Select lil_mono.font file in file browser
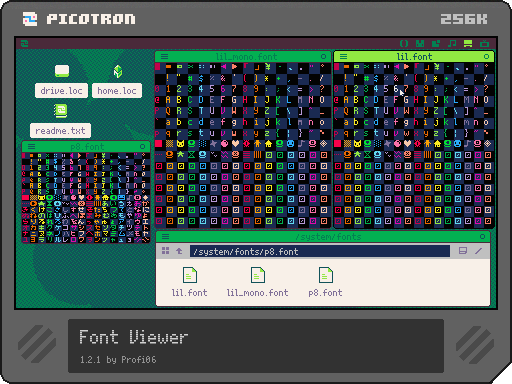Screen dimensions: 512x384 point(257,282)
